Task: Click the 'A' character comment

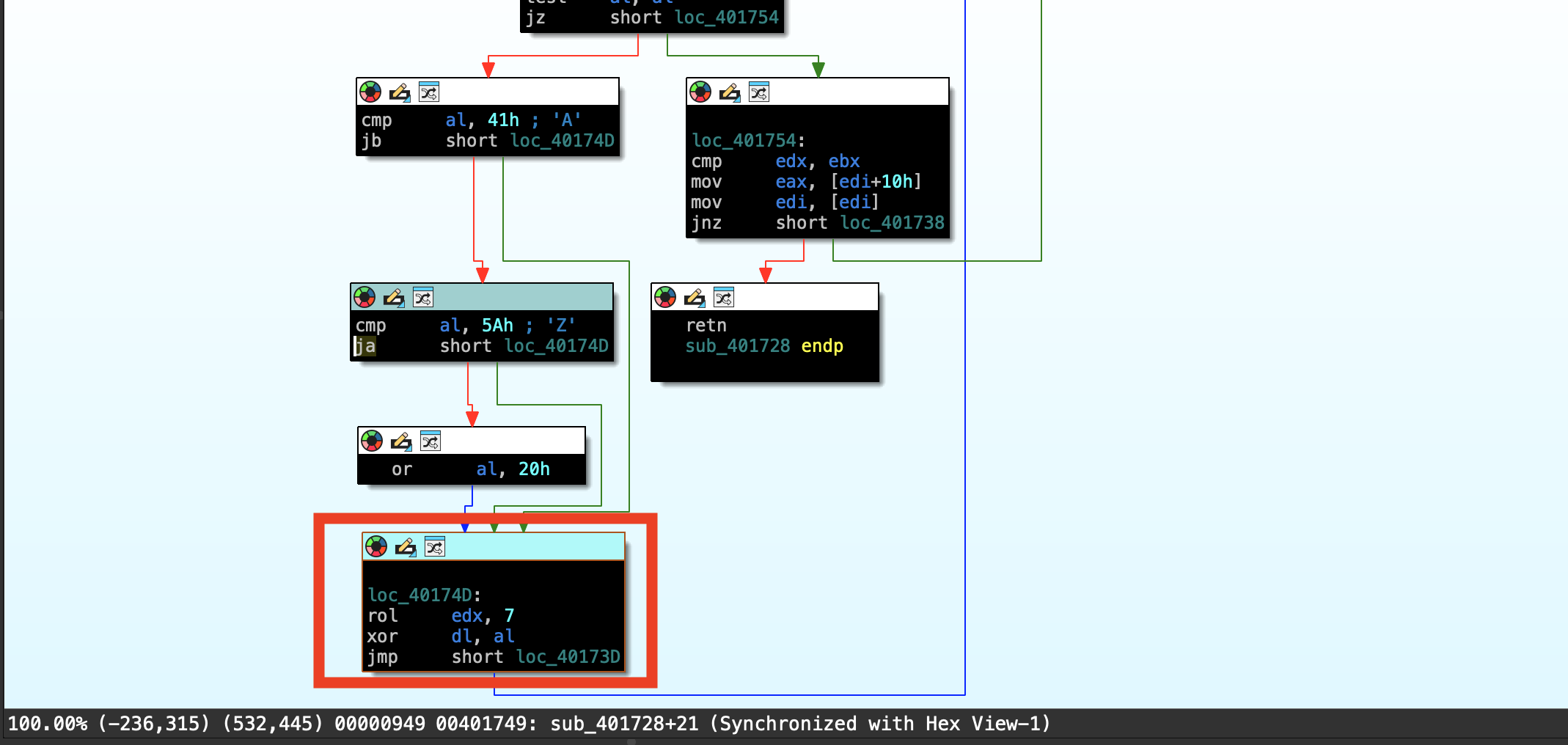Action: point(567,120)
